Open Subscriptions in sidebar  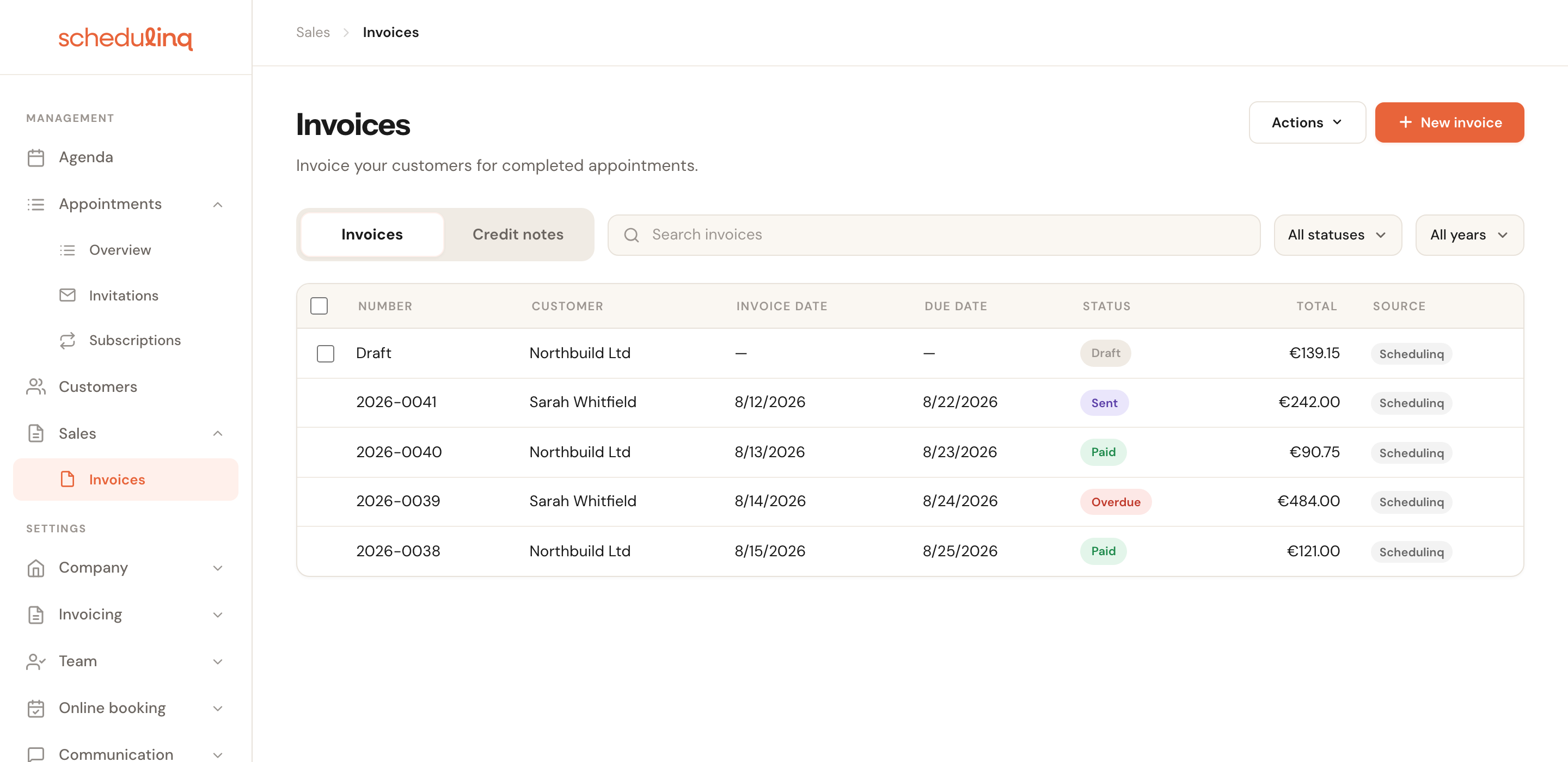pyautogui.click(x=125, y=340)
